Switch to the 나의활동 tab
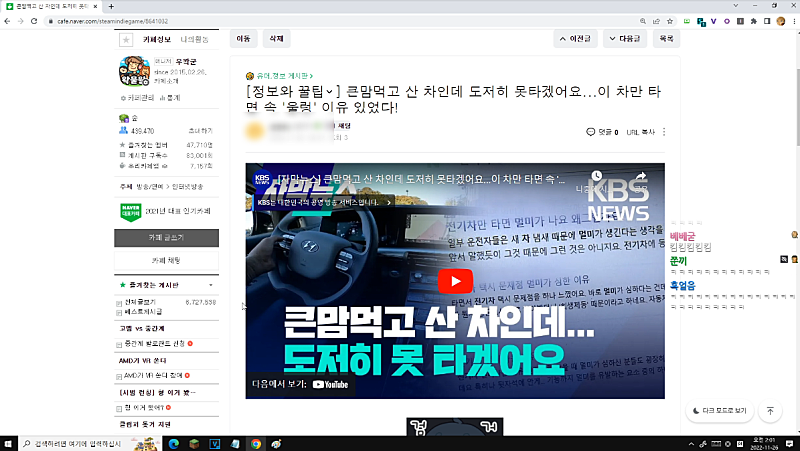 pos(194,39)
